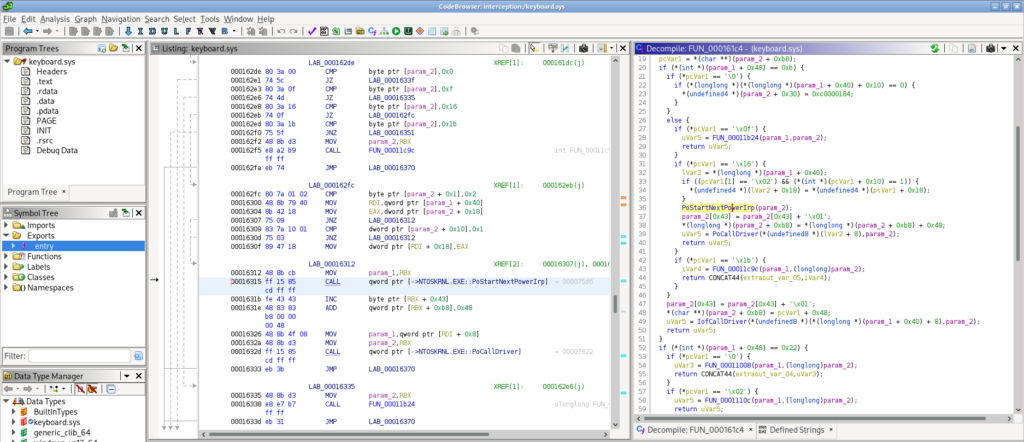This screenshot has width=1024, height=442.
Task: Open the Help menu
Action: tap(266, 19)
